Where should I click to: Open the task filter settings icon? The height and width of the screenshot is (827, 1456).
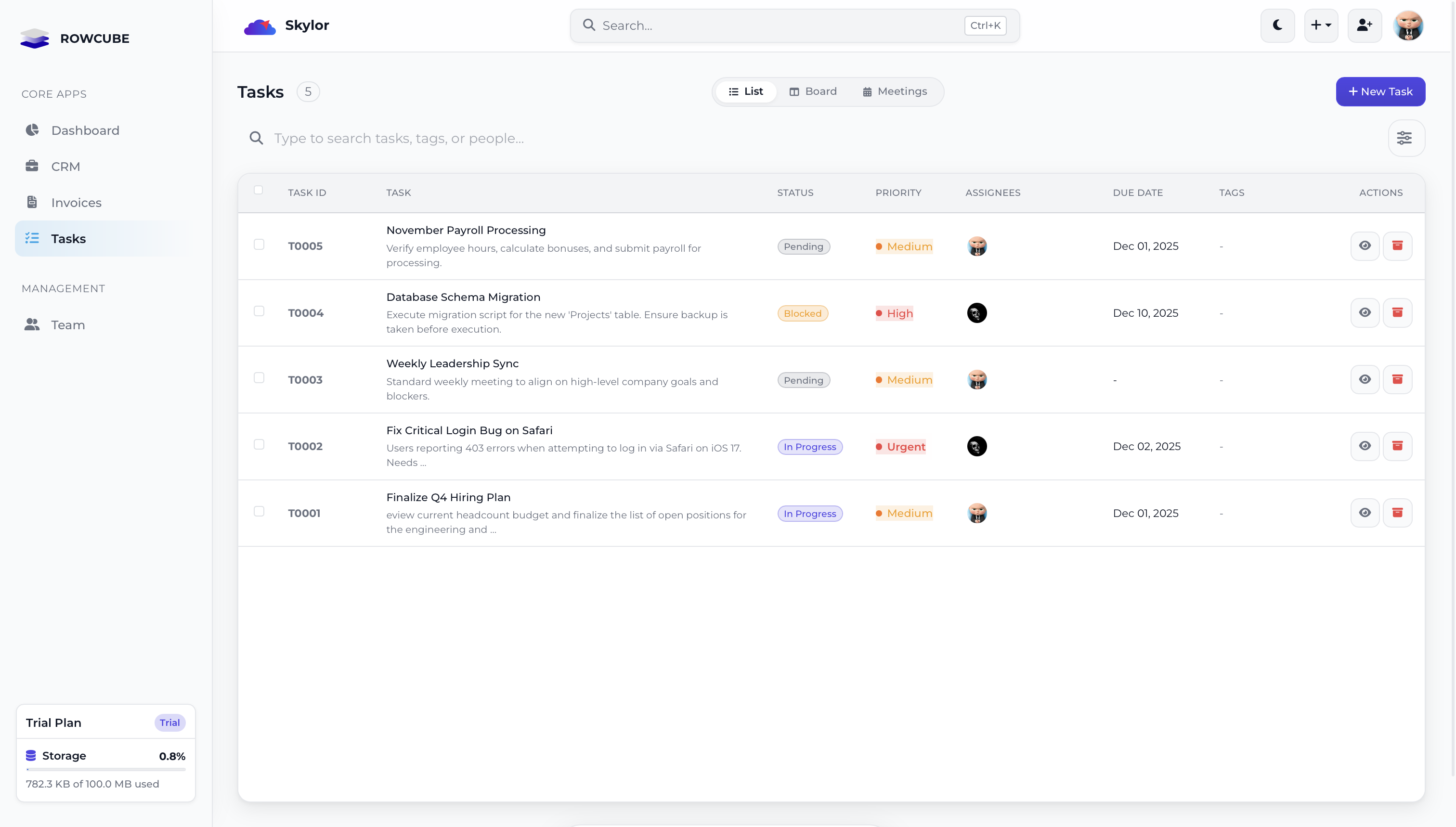[x=1405, y=138]
